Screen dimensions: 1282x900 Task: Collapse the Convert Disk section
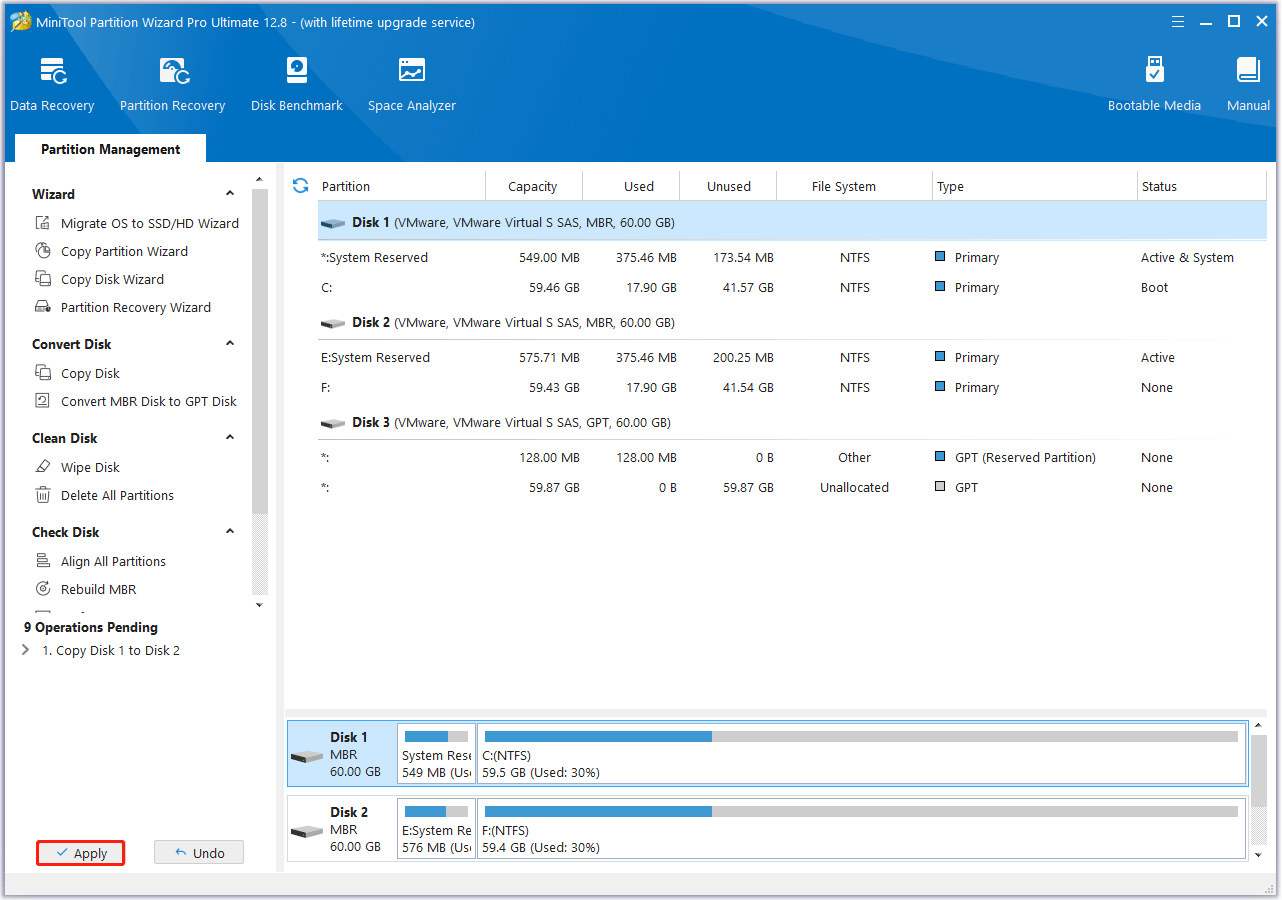pos(230,344)
